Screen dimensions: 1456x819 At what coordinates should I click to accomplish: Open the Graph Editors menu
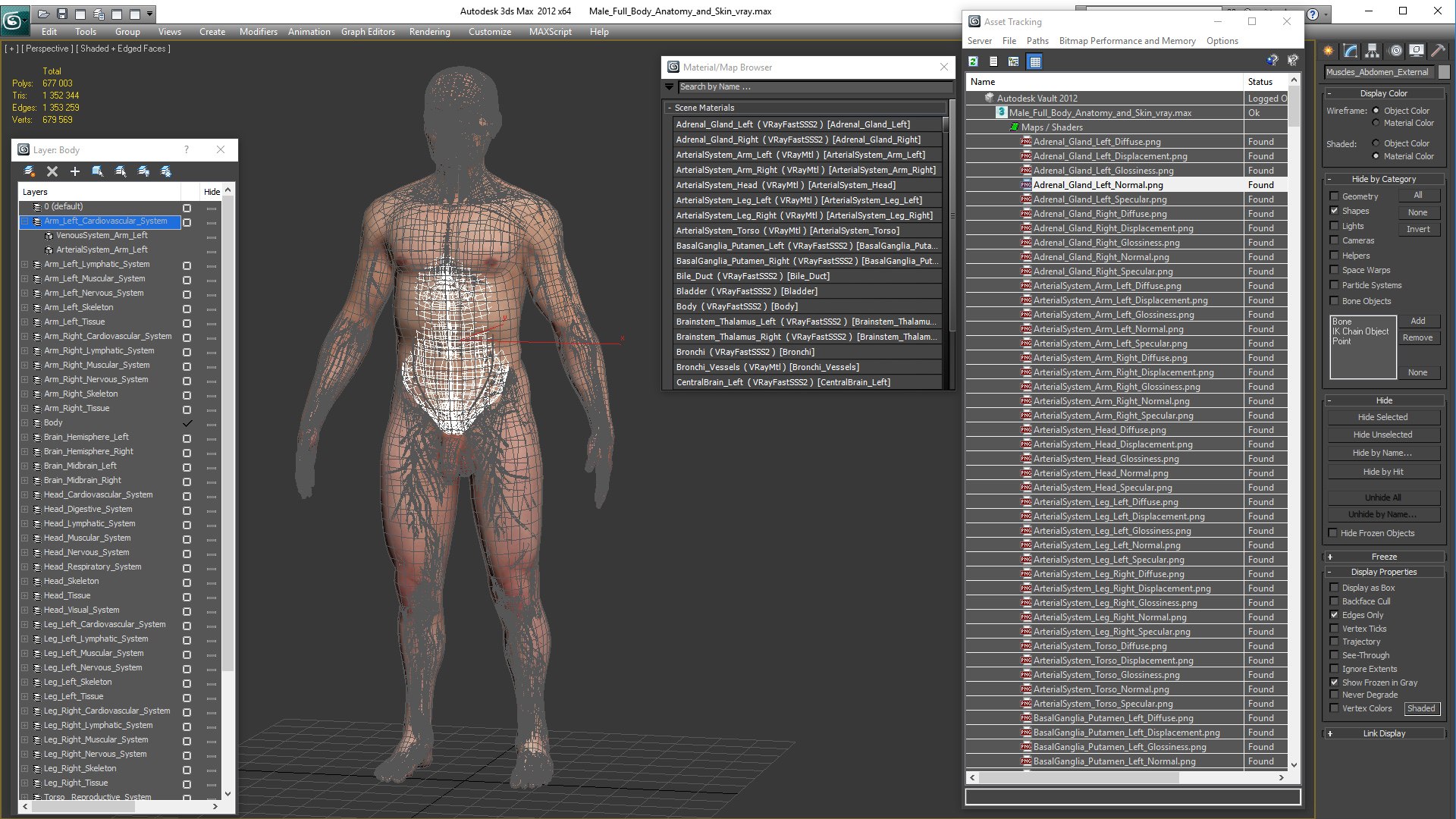[368, 32]
